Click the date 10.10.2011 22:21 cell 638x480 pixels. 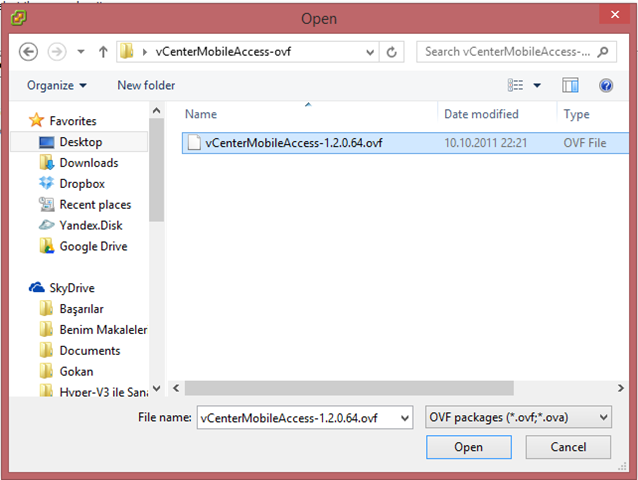[485, 143]
